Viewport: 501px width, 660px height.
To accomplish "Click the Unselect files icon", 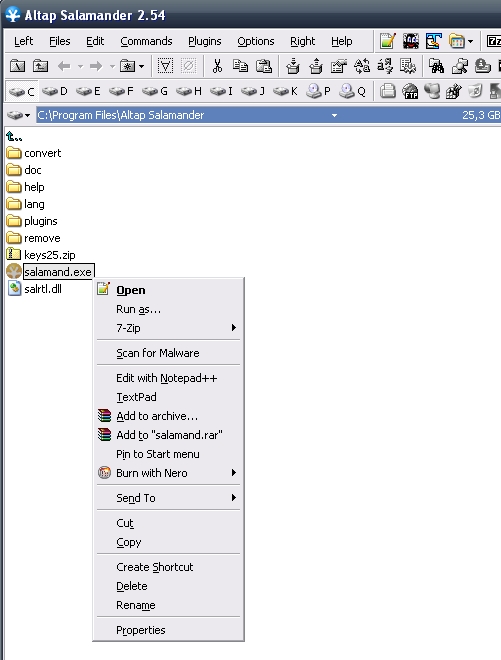I will (x=188, y=66).
